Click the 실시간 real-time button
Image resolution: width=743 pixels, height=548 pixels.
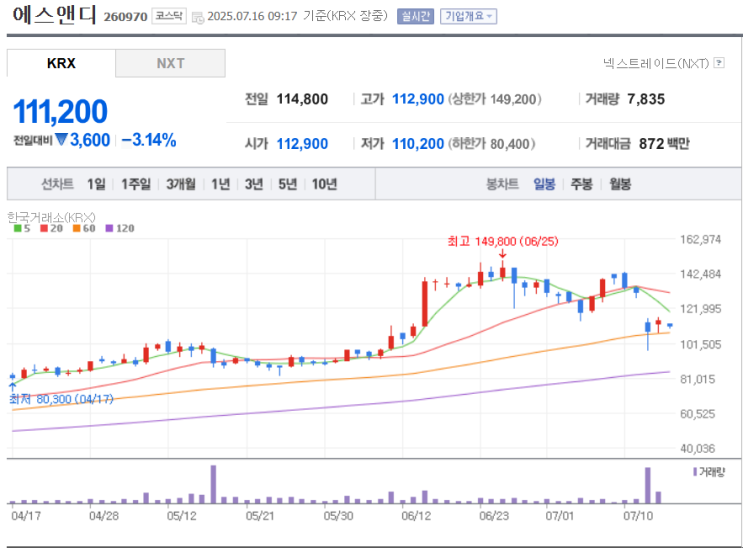pos(416,17)
